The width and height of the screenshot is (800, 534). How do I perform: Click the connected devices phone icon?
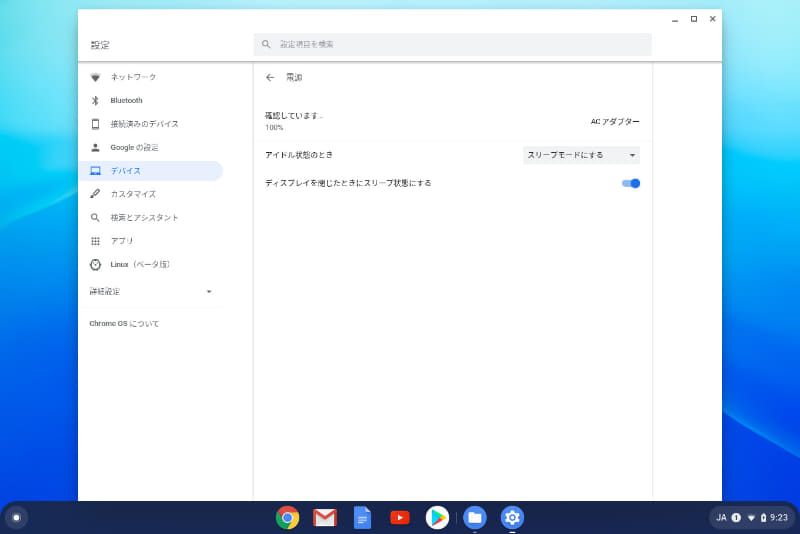(95, 124)
